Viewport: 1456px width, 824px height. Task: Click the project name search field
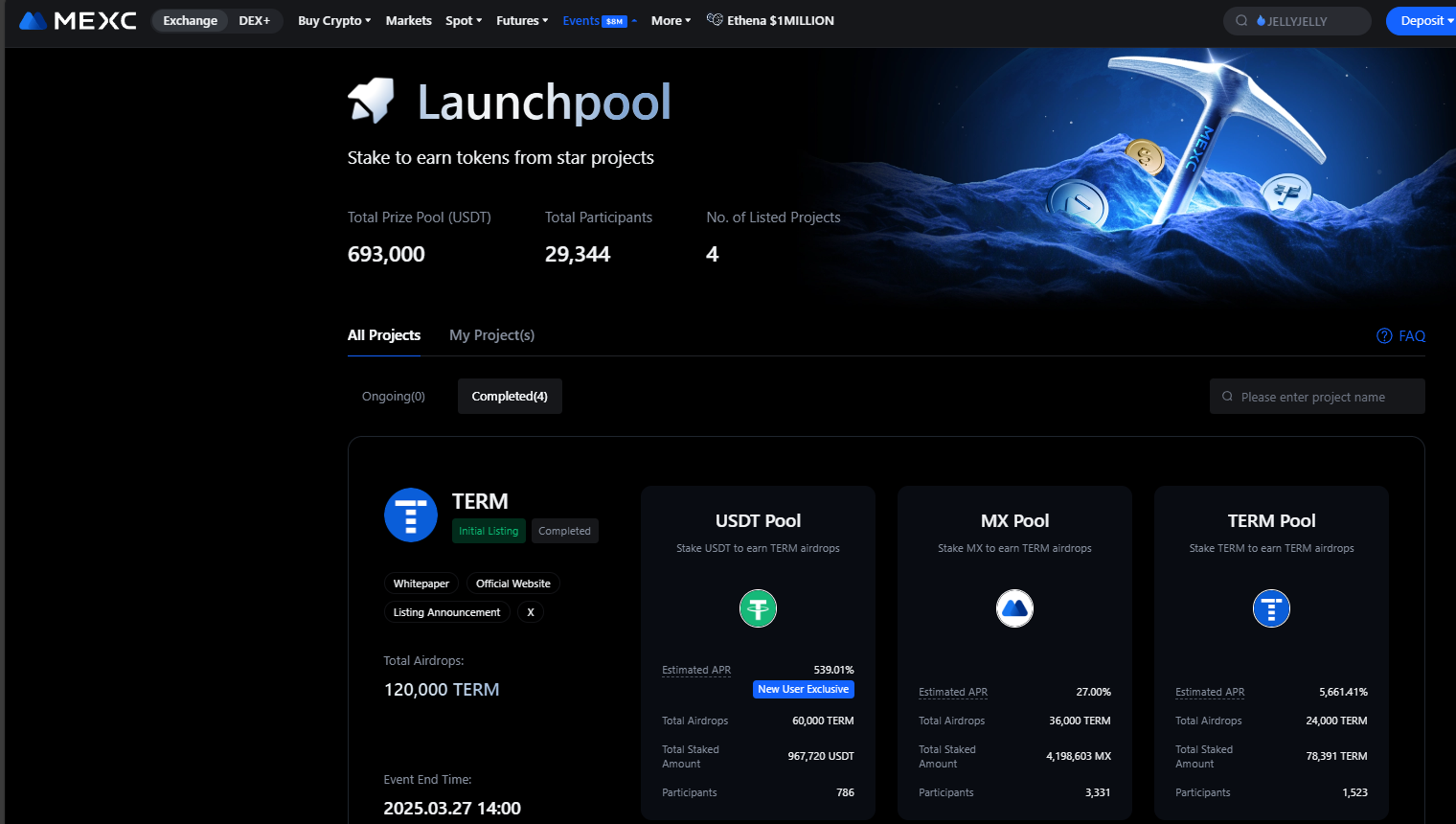[x=1317, y=397]
